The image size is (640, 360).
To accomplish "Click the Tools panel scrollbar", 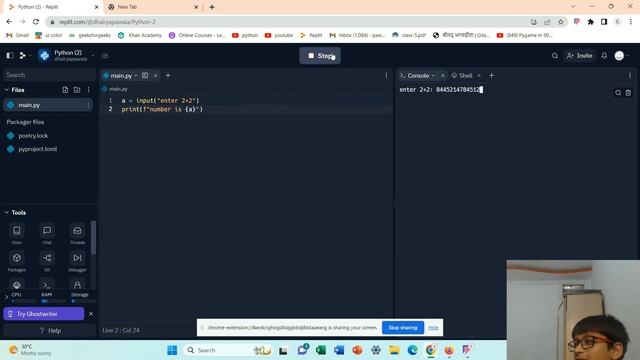I will coord(93,238).
